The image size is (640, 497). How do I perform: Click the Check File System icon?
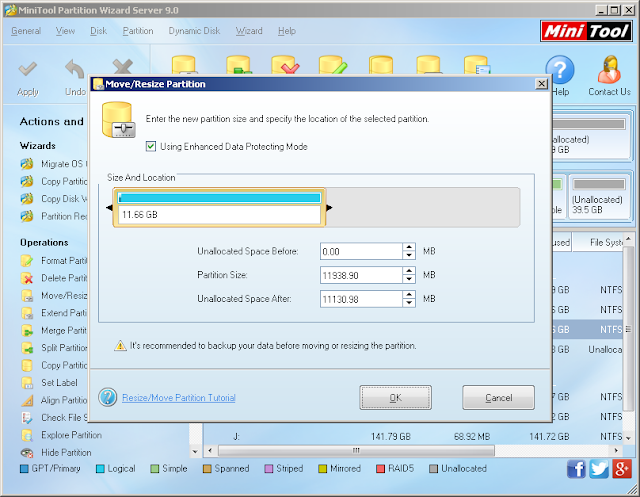click(x=27, y=418)
